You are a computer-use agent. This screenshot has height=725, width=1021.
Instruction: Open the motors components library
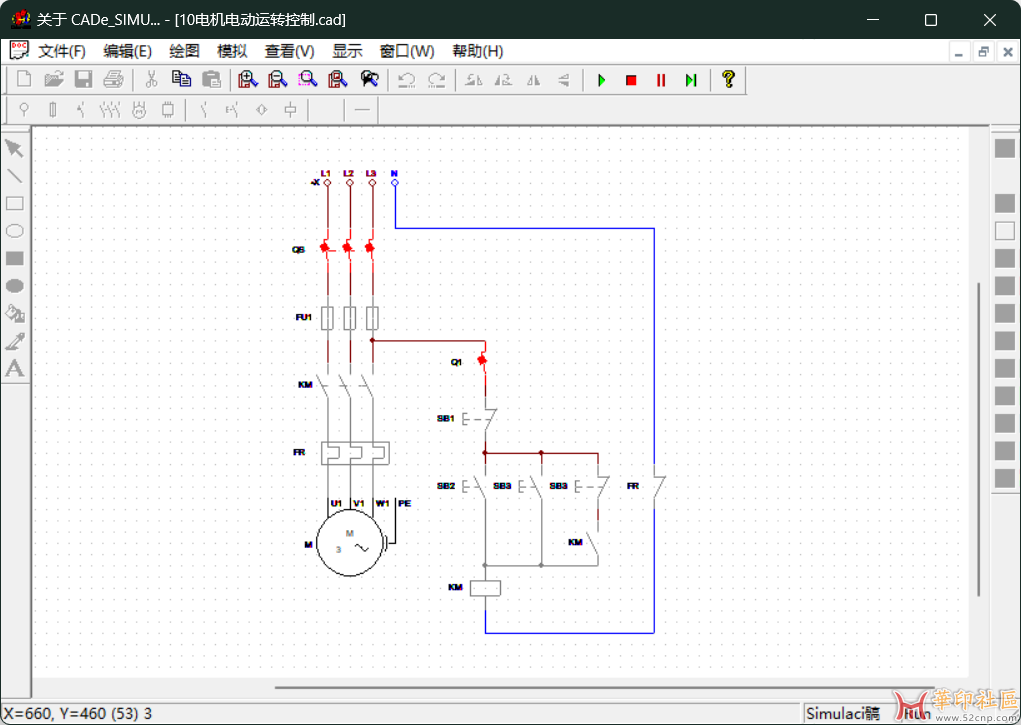coord(139,109)
